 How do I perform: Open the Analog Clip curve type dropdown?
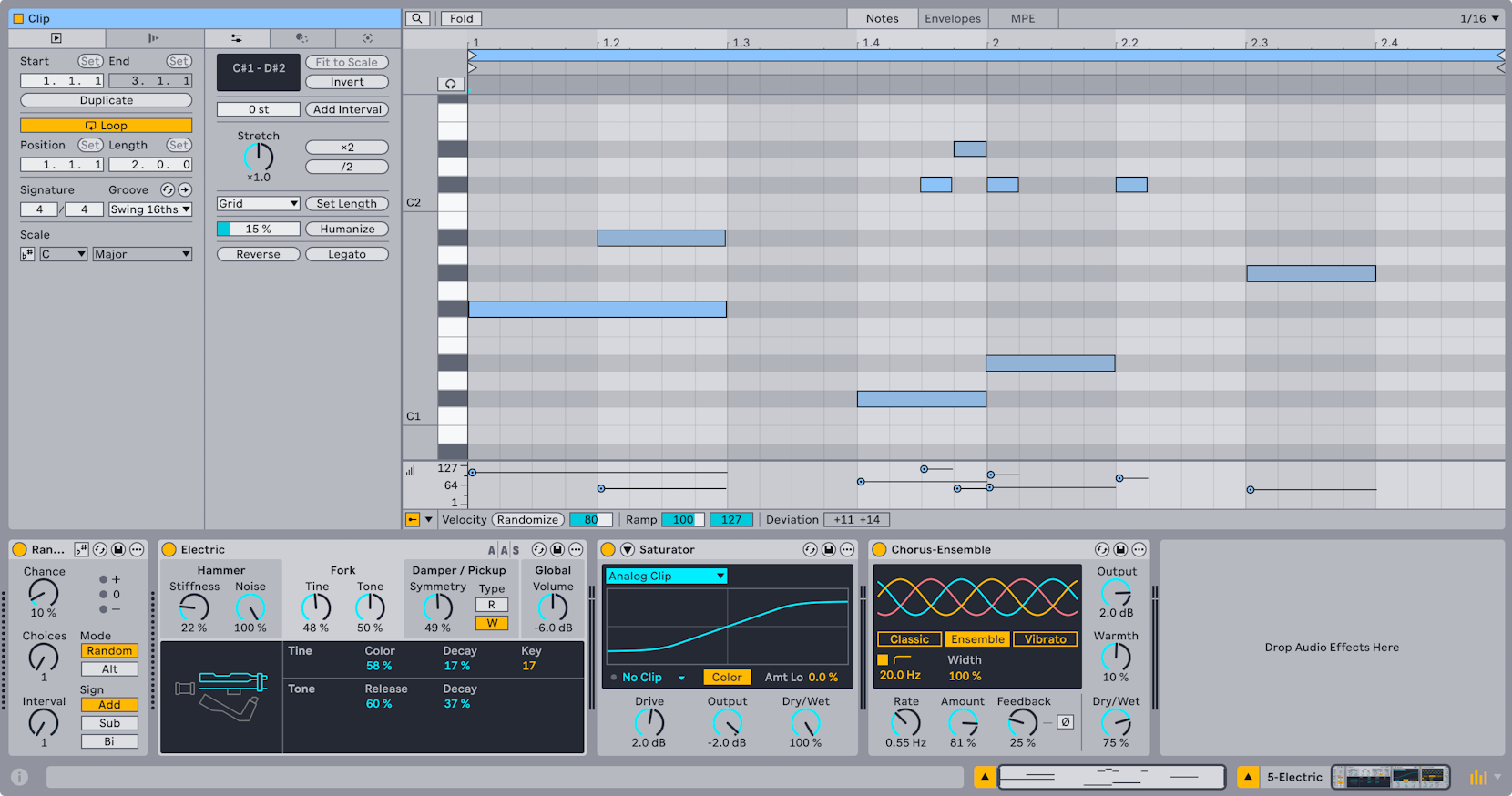(x=667, y=576)
